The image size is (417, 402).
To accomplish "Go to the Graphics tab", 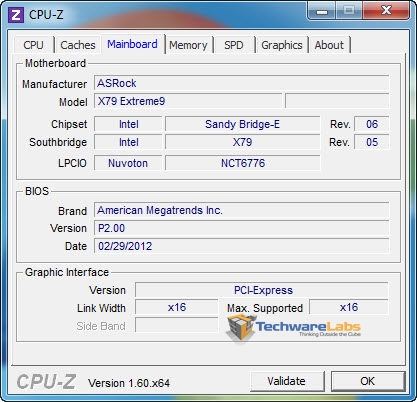I will coord(282,45).
